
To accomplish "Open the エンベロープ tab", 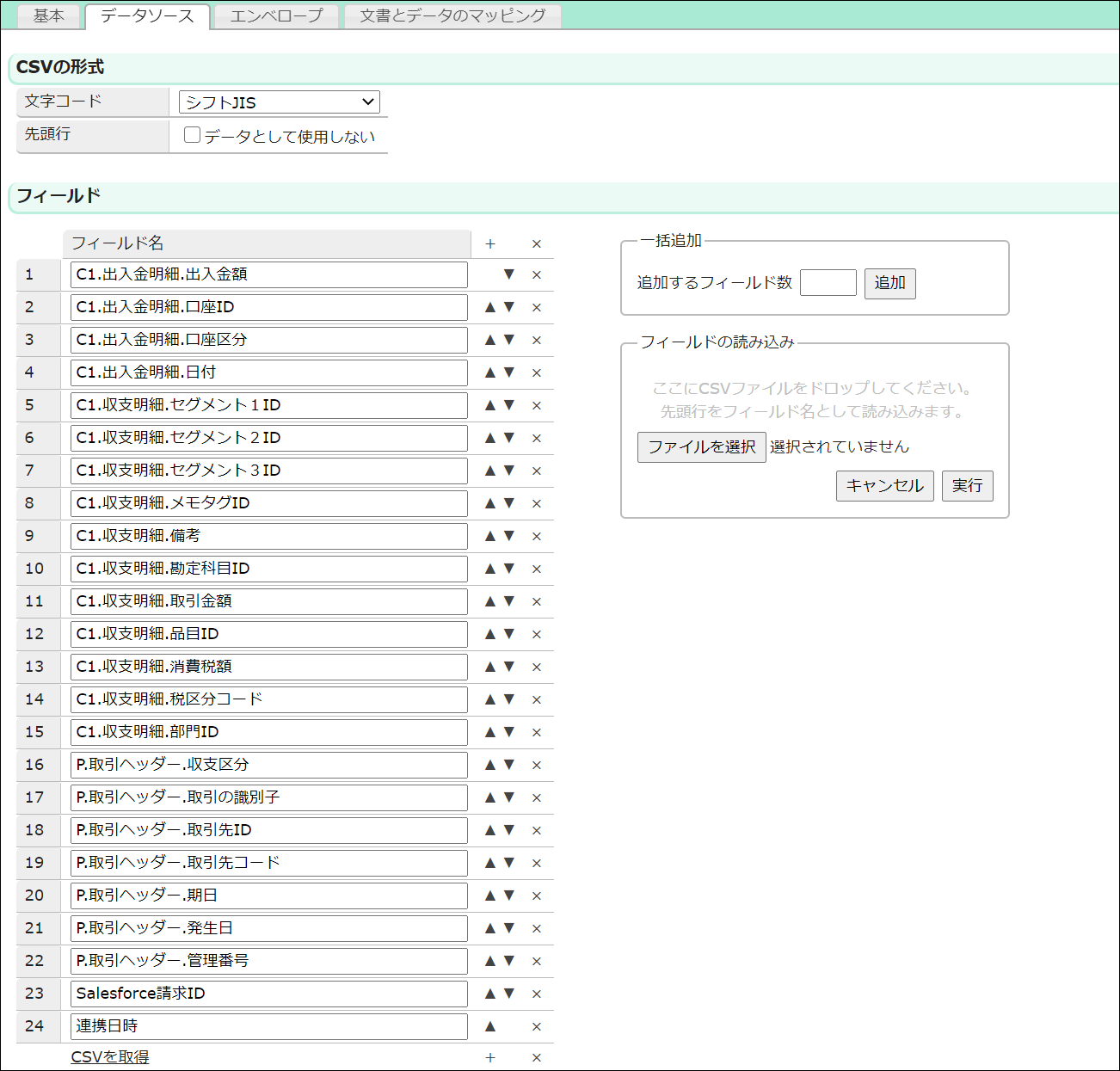I will [276, 15].
